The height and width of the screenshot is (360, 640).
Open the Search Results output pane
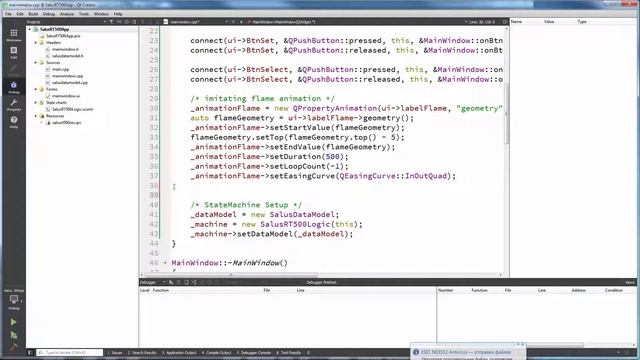(x=142, y=352)
